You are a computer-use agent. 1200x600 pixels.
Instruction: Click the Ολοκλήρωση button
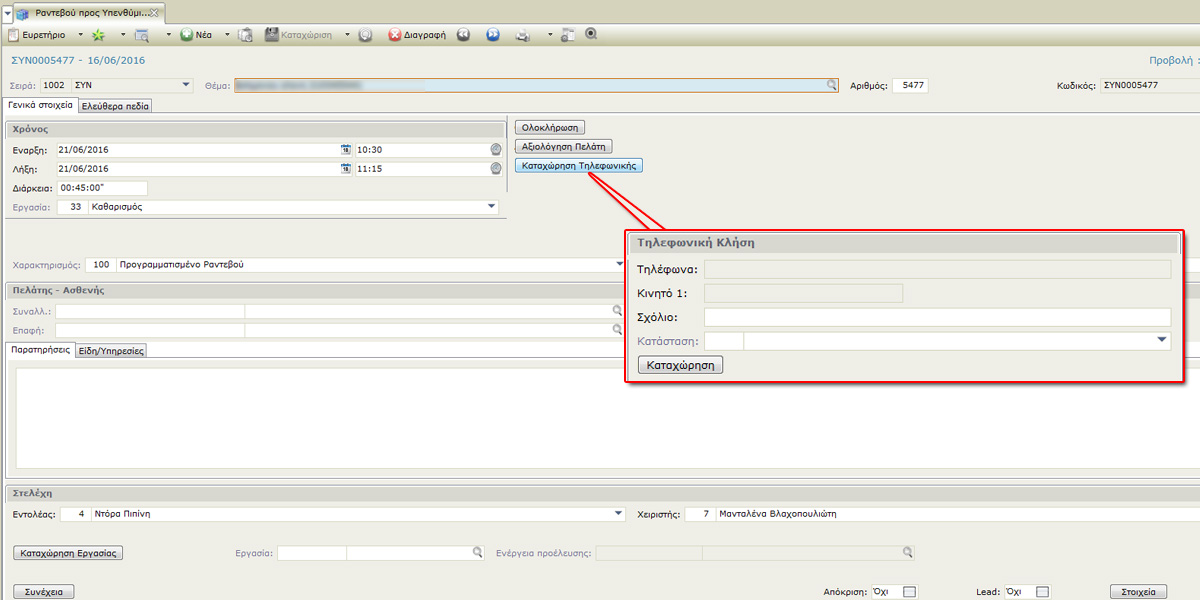click(549, 127)
